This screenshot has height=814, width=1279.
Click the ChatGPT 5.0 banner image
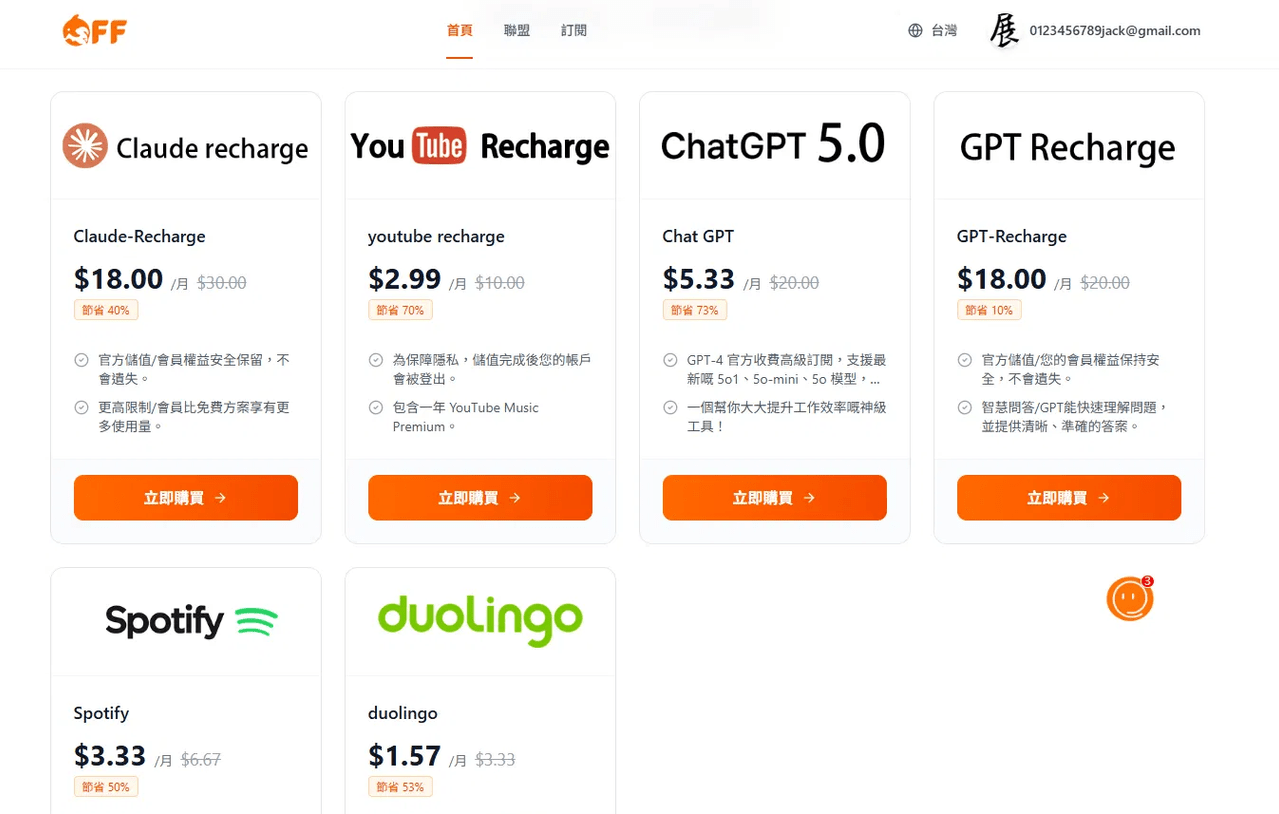(x=774, y=146)
